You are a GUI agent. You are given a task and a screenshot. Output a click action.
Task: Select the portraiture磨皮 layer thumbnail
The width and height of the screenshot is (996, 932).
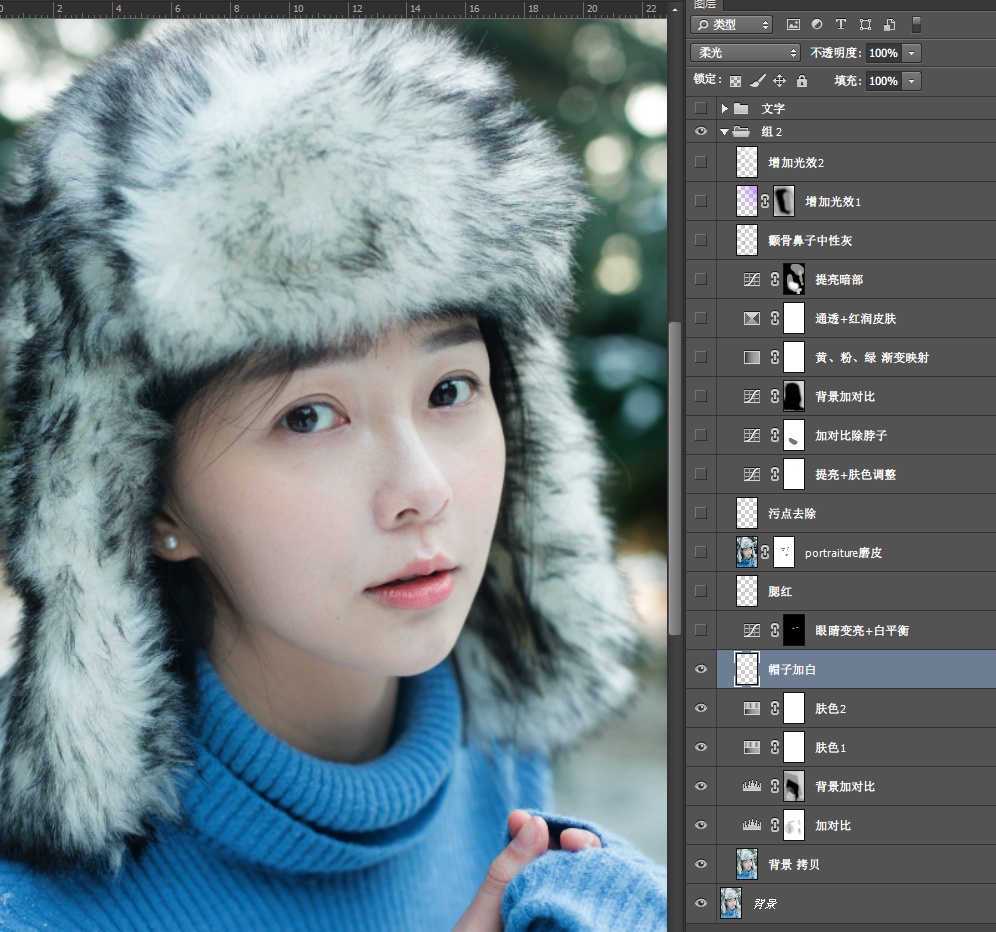tap(746, 551)
